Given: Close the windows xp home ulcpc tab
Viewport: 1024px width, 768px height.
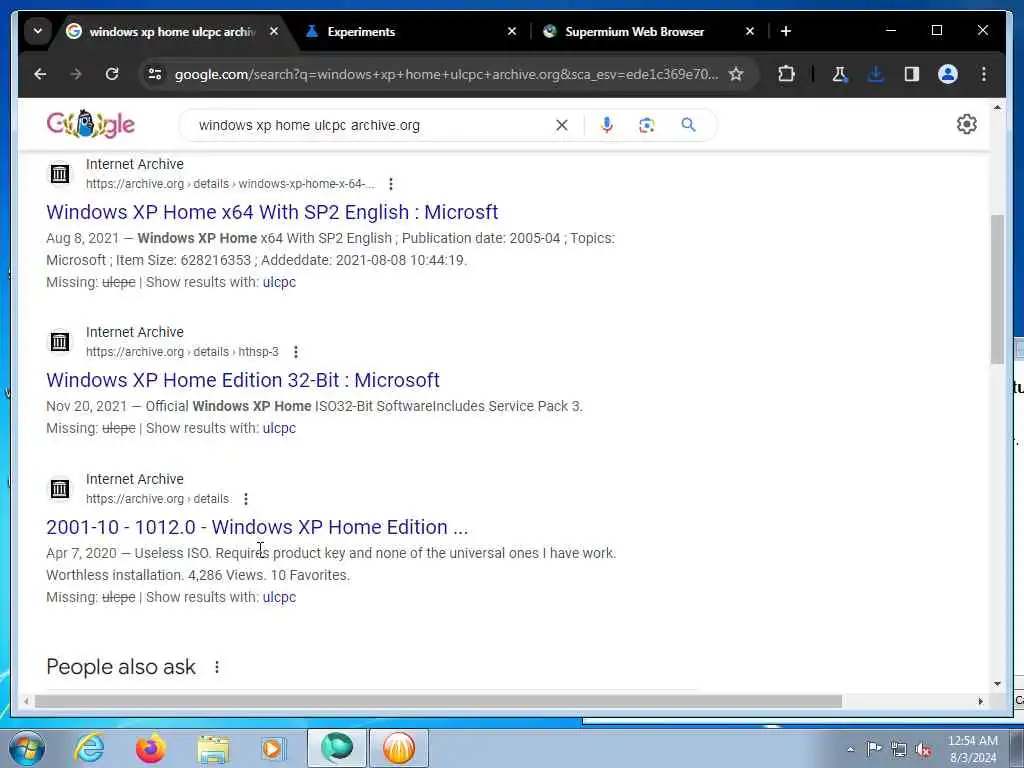Looking at the screenshot, I should (274, 31).
